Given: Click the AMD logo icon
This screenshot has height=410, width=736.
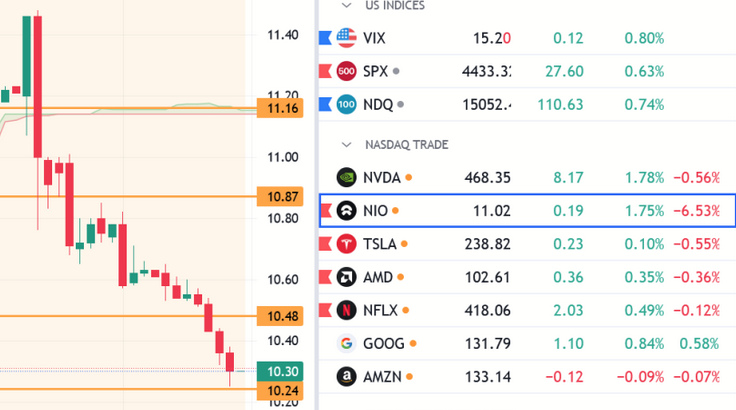Looking at the screenshot, I should [347, 277].
